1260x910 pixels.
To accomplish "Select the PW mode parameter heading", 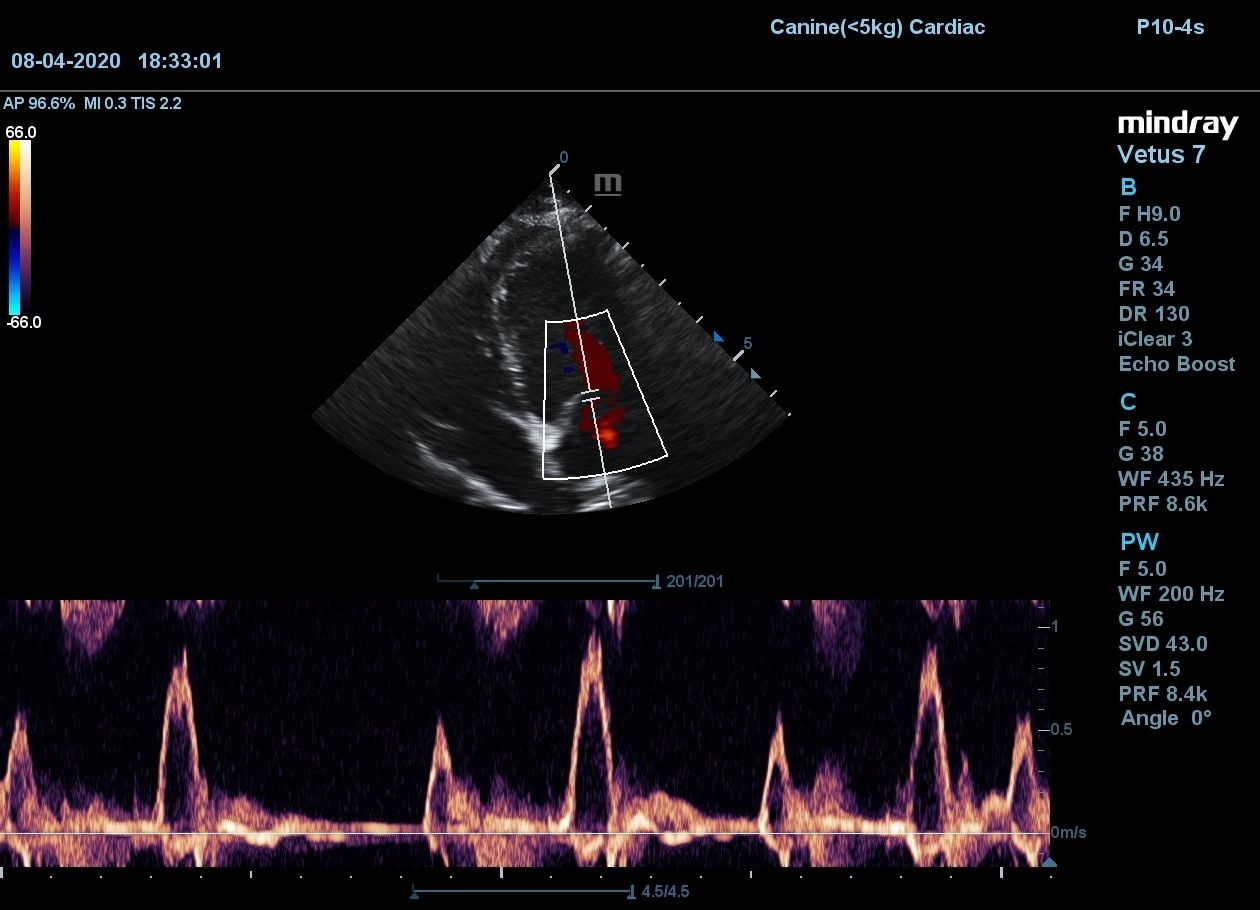I will [x=1139, y=542].
